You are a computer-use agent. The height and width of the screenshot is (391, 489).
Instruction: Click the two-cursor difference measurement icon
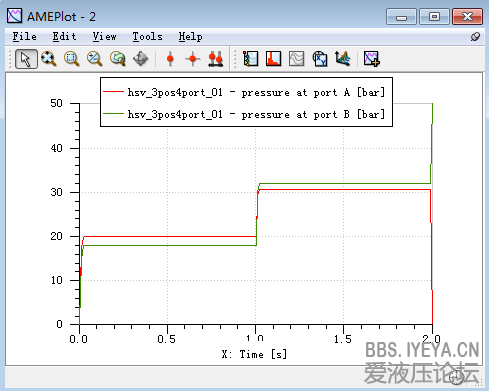coord(215,59)
